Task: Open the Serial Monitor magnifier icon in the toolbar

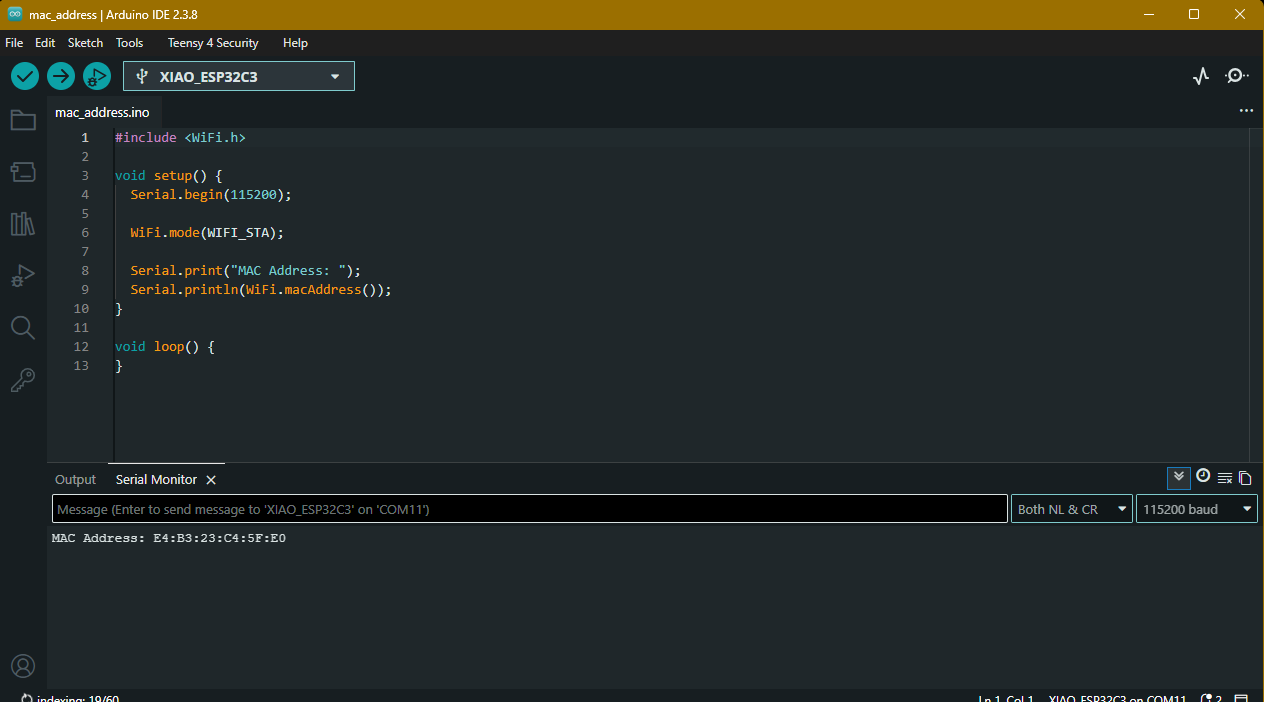Action: [x=1237, y=76]
